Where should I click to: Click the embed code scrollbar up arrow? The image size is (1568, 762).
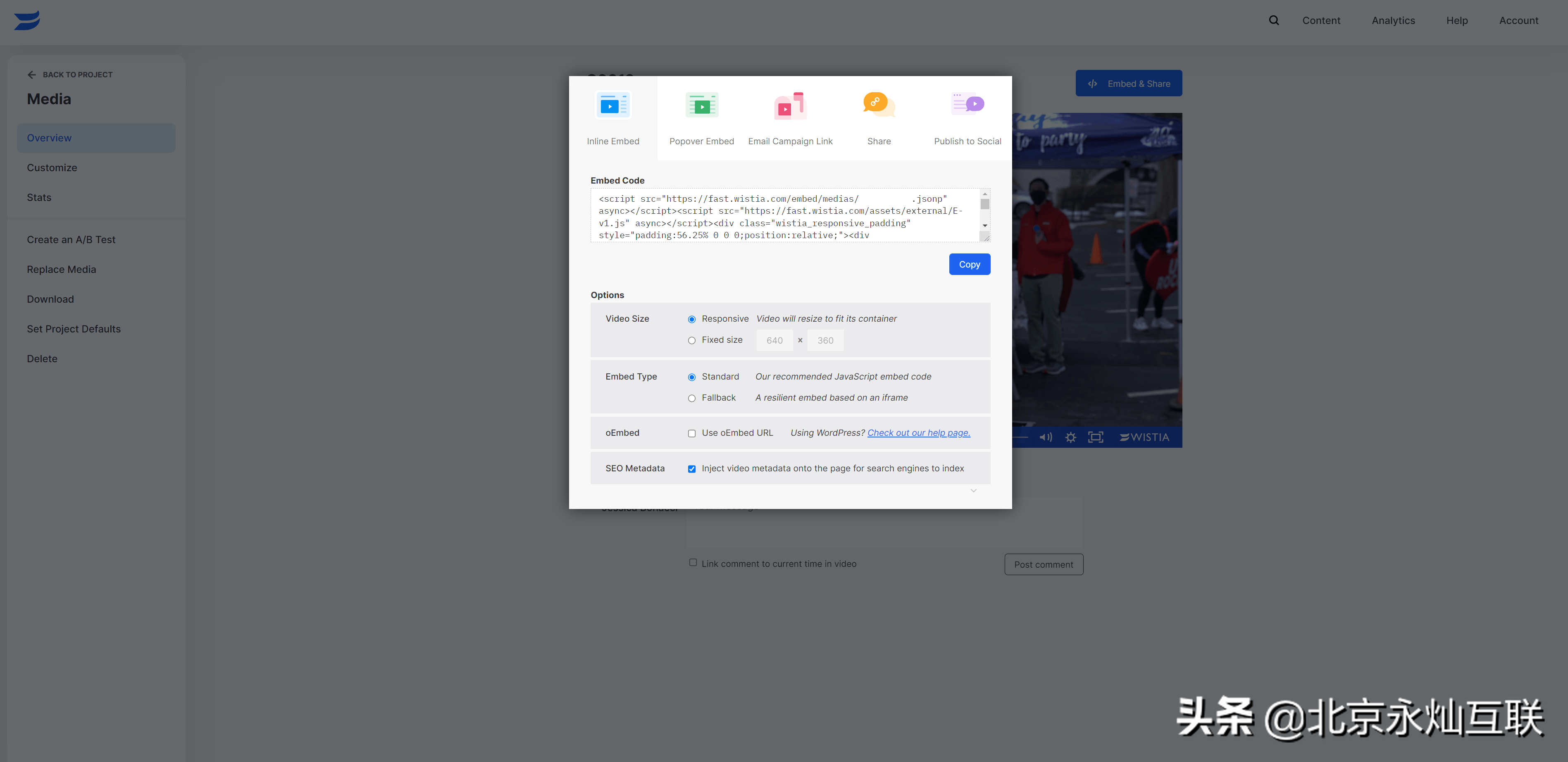985,193
